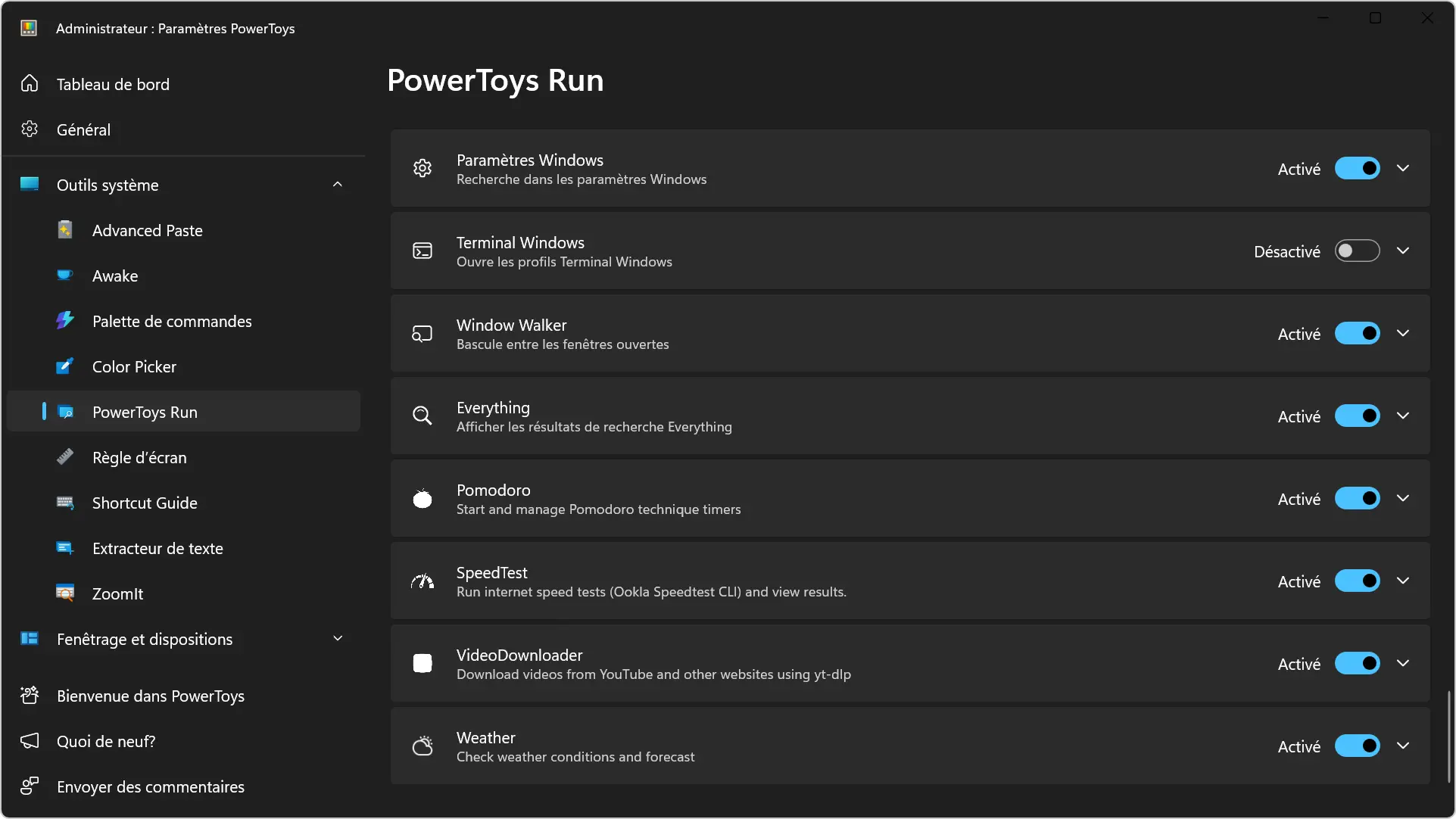
Task: Open Shortcut Guide settings
Action: pyautogui.click(x=183, y=503)
